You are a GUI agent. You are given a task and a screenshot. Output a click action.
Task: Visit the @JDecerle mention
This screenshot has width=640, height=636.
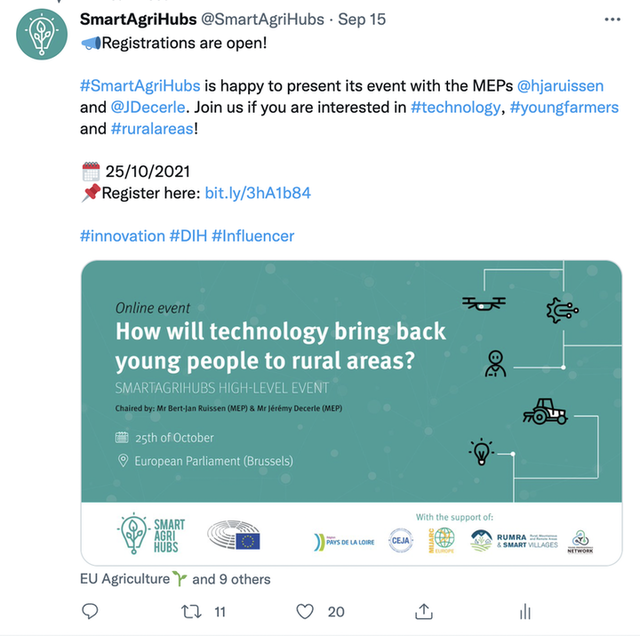(x=148, y=107)
